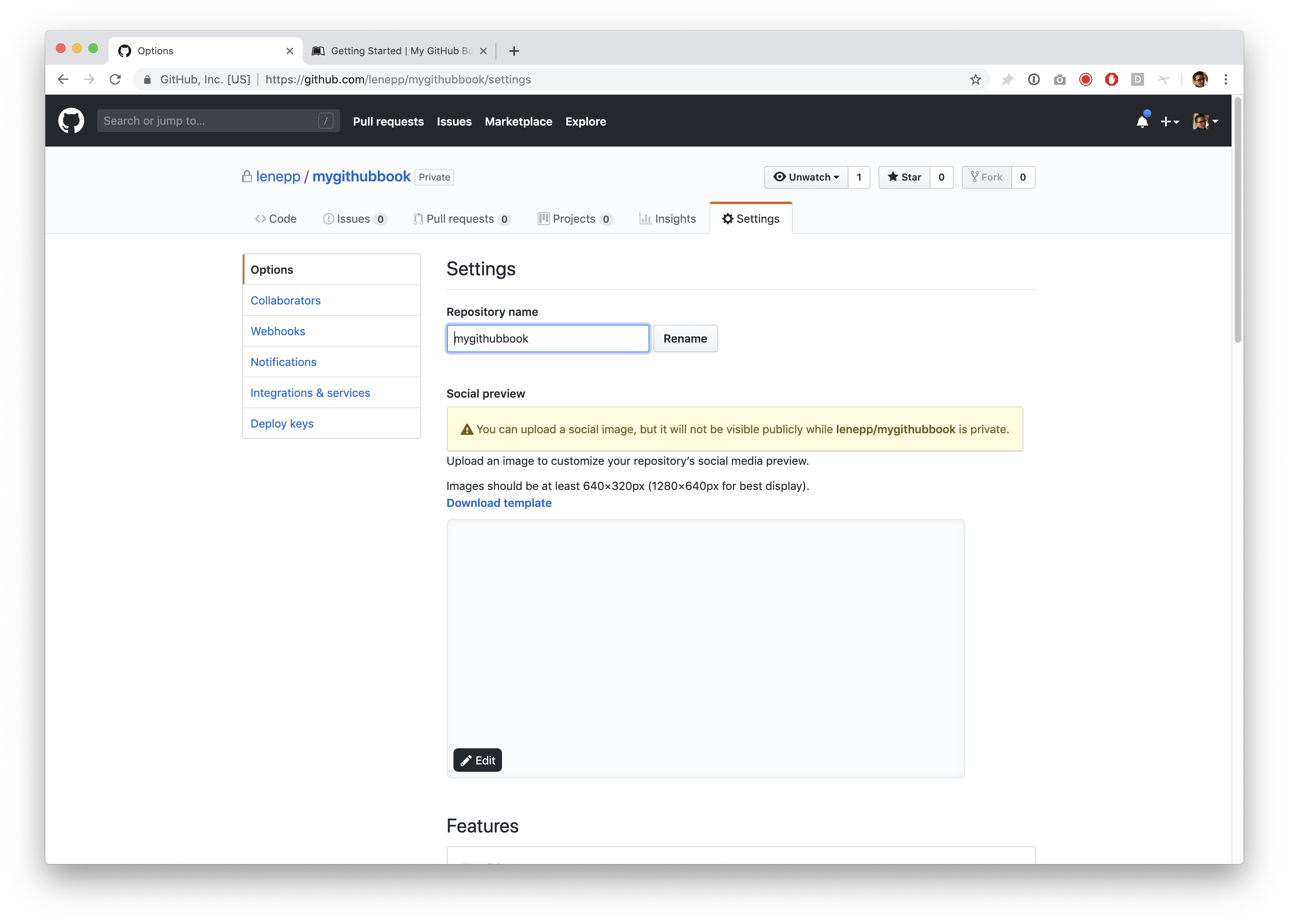Open the Projects tab

click(575, 219)
